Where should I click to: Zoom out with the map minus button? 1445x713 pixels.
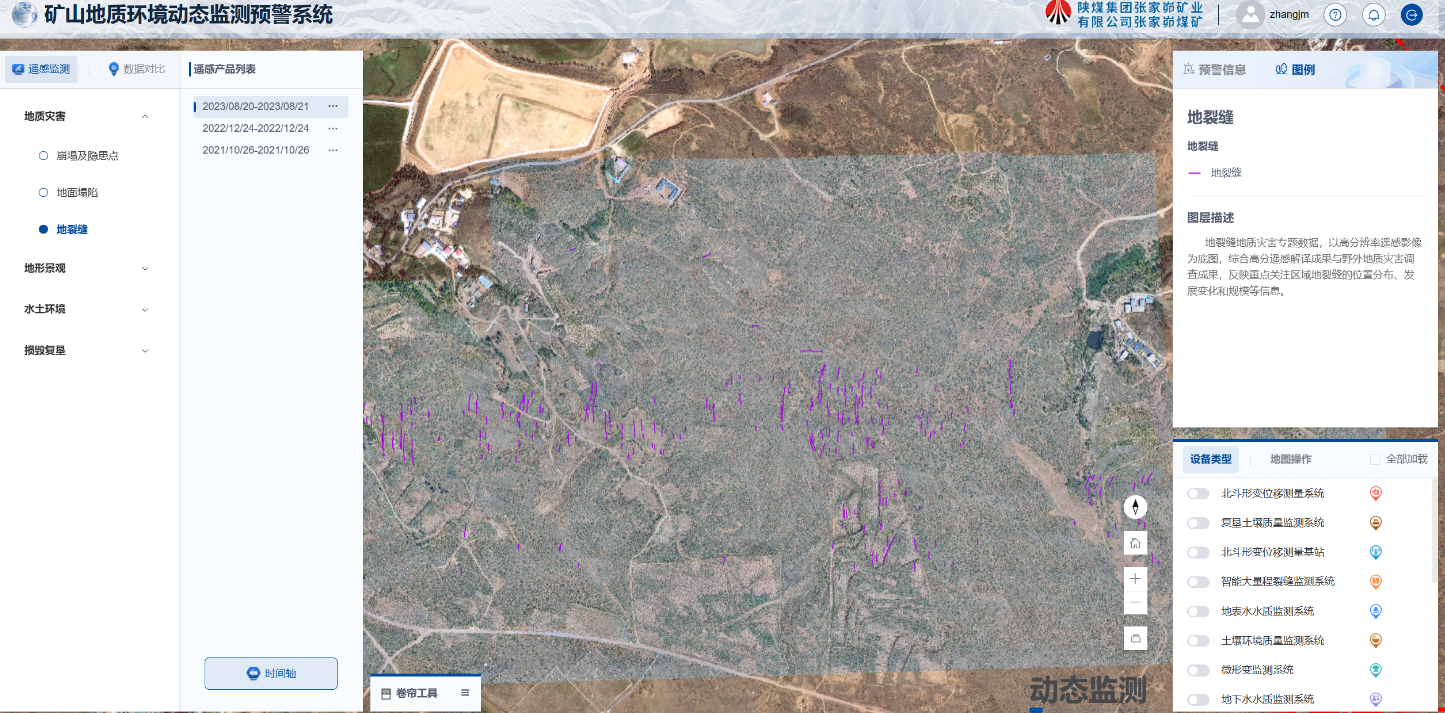coord(1135,603)
